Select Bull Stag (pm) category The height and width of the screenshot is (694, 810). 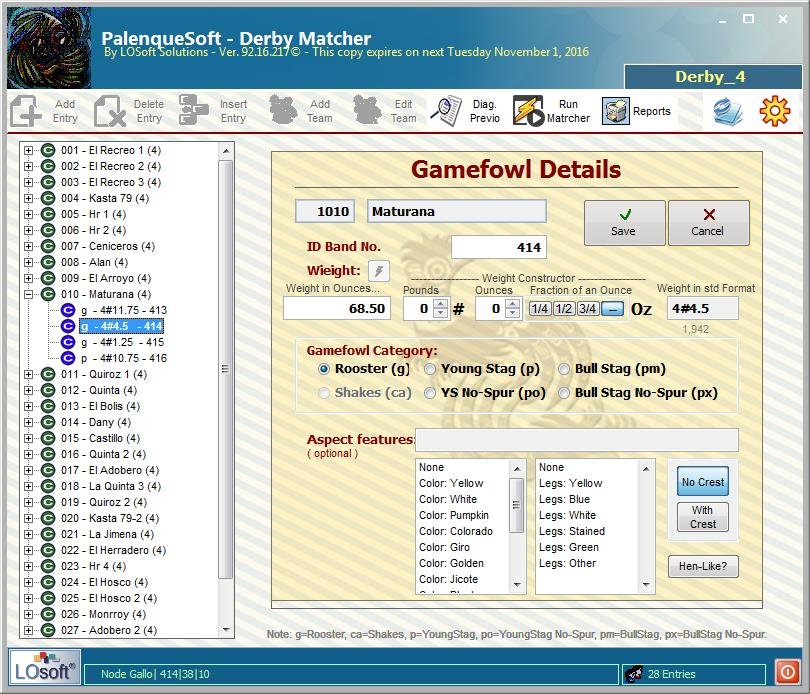click(x=565, y=369)
